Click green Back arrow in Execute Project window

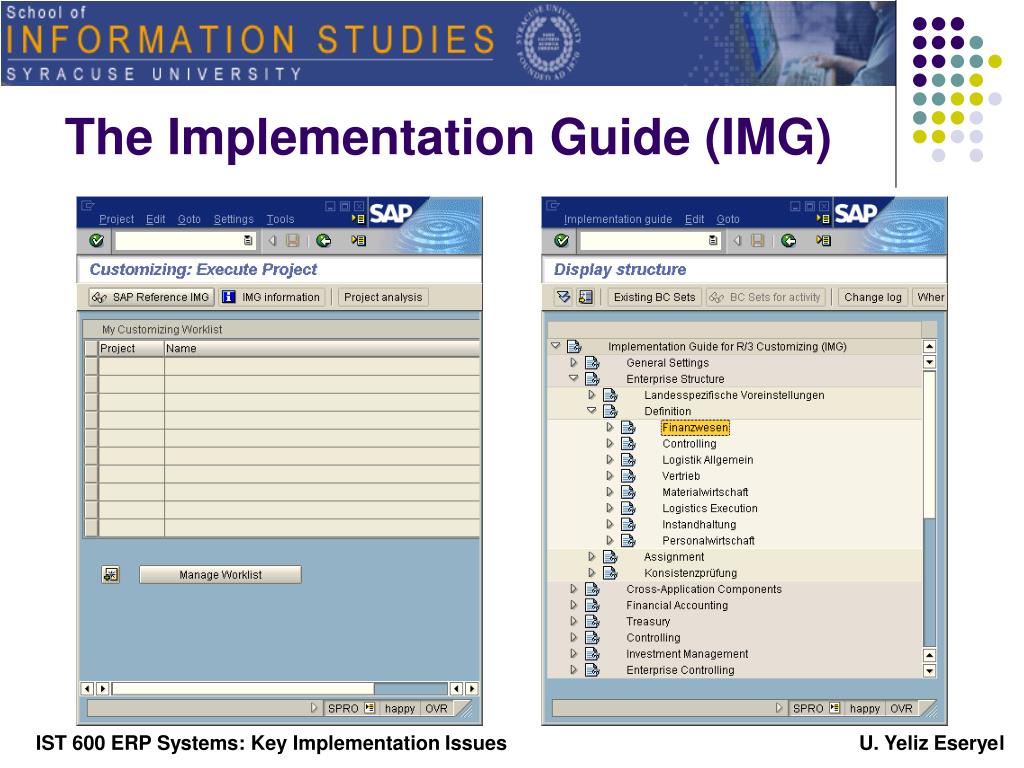point(323,241)
